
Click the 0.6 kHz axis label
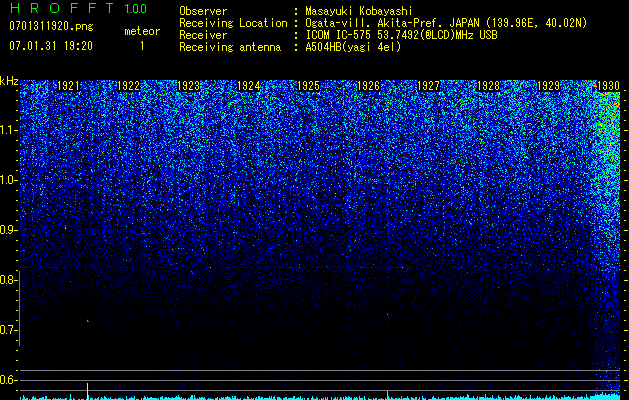tap(8, 380)
